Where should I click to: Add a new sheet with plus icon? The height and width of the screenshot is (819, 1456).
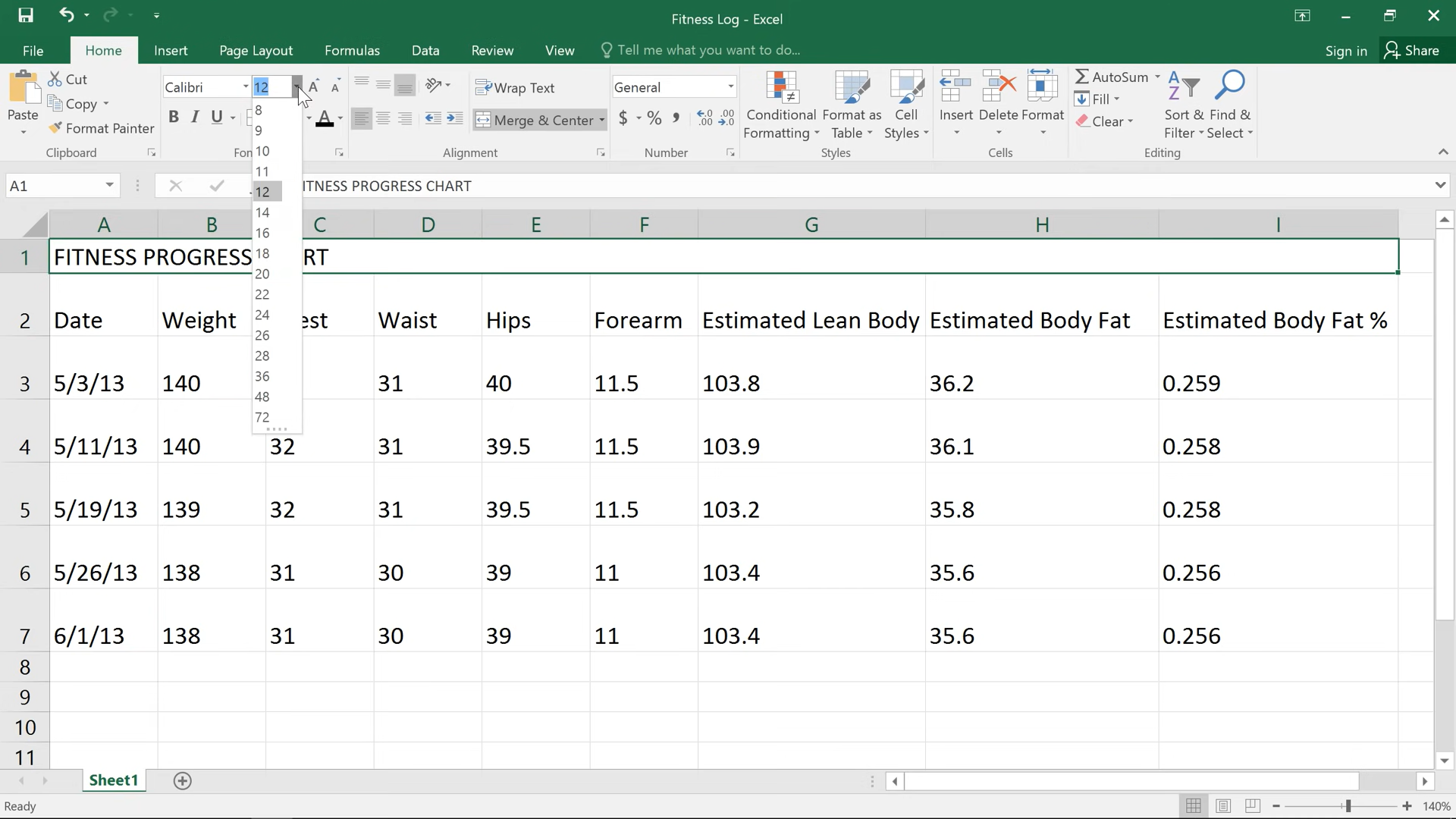(182, 781)
